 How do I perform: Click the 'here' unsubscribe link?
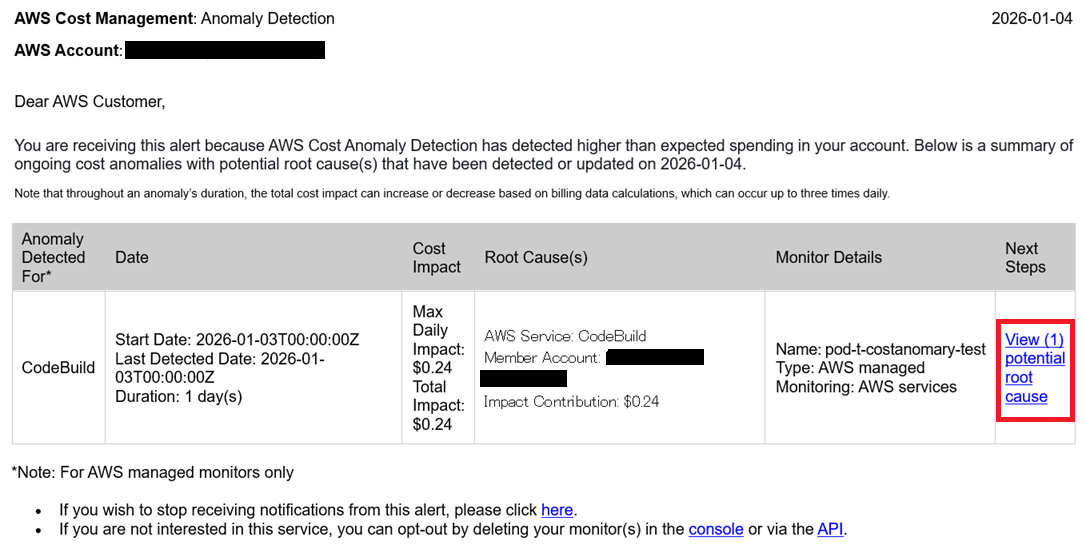click(557, 510)
